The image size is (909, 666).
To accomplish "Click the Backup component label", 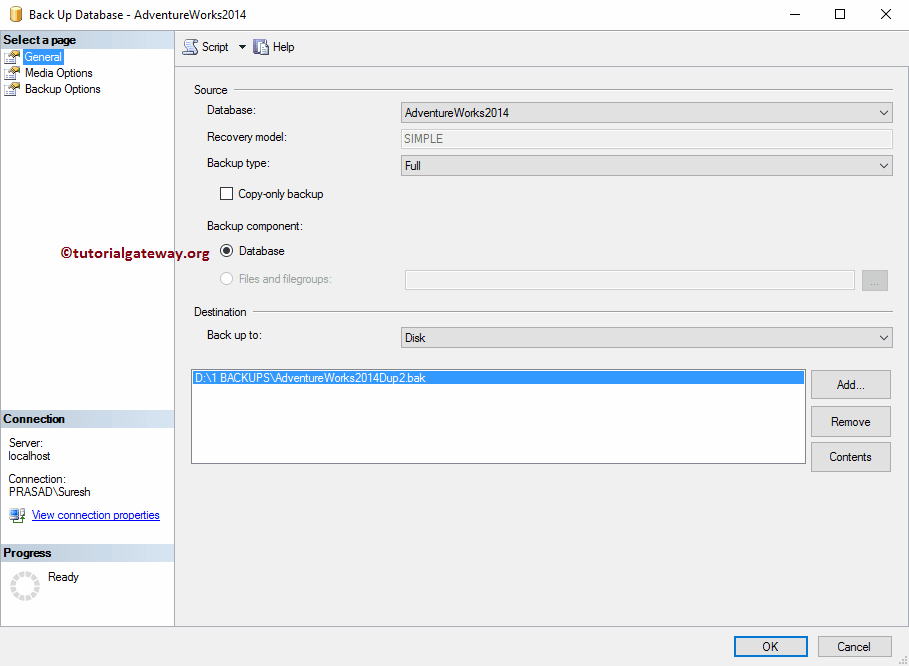I will tap(254, 226).
